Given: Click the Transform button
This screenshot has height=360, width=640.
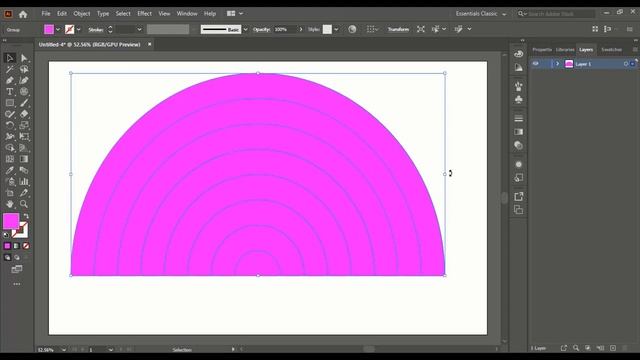Looking at the screenshot, I should pos(398,29).
